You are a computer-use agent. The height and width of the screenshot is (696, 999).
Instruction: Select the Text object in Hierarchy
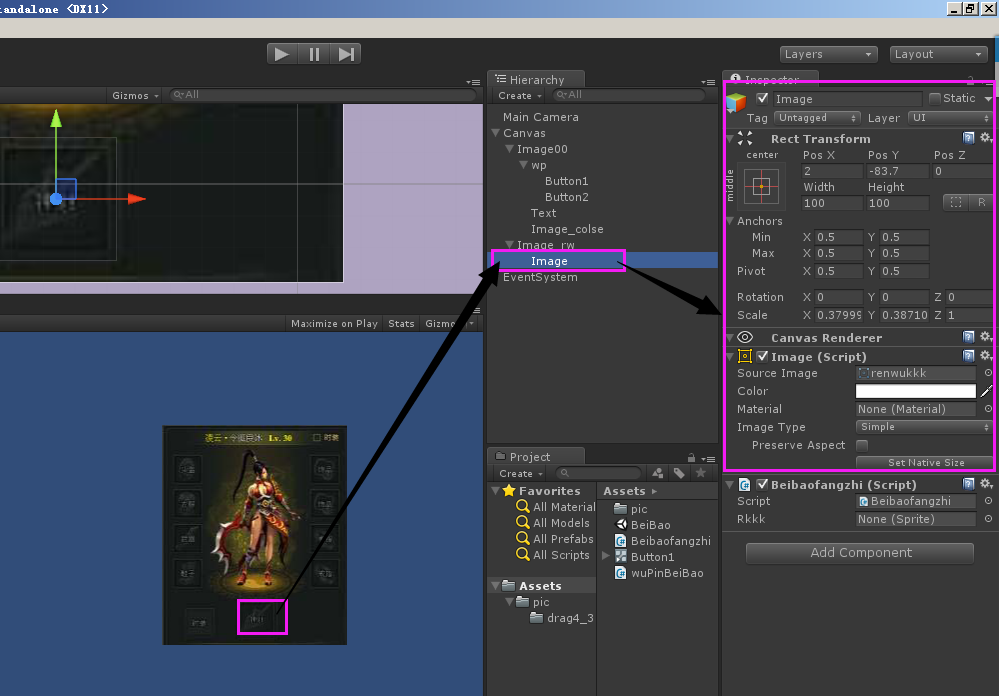pyautogui.click(x=543, y=213)
